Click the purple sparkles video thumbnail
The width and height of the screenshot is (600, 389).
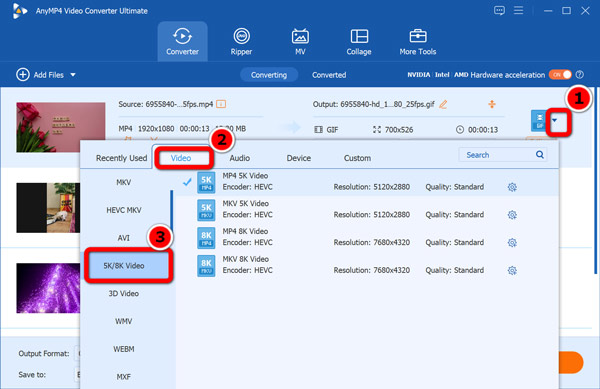point(48,288)
